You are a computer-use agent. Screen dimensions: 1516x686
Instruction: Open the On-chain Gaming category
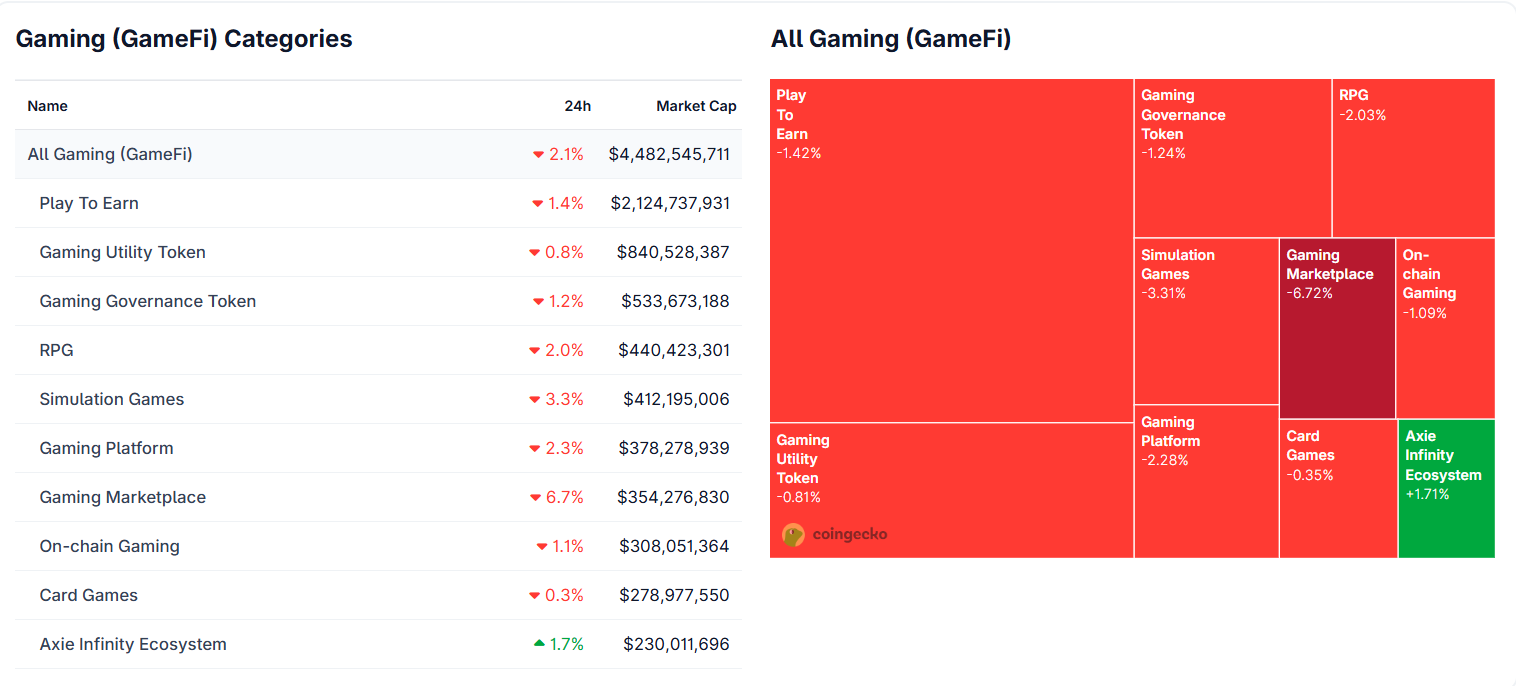110,546
